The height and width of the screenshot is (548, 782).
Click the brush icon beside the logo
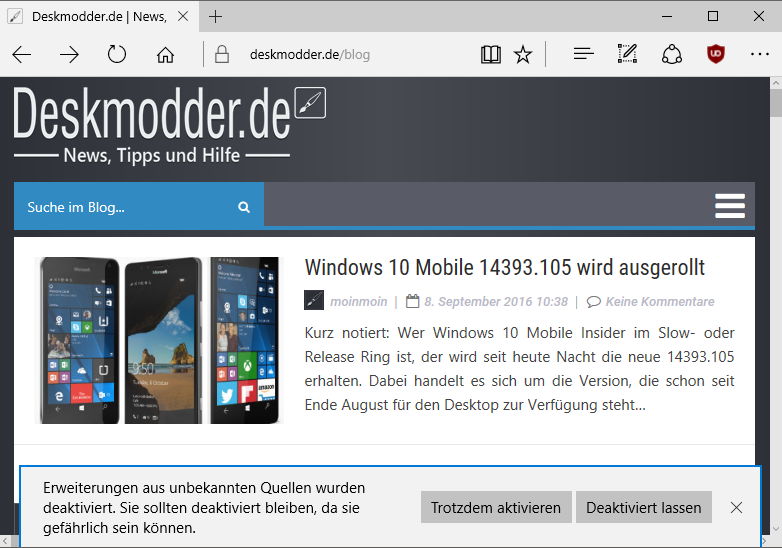coord(310,103)
